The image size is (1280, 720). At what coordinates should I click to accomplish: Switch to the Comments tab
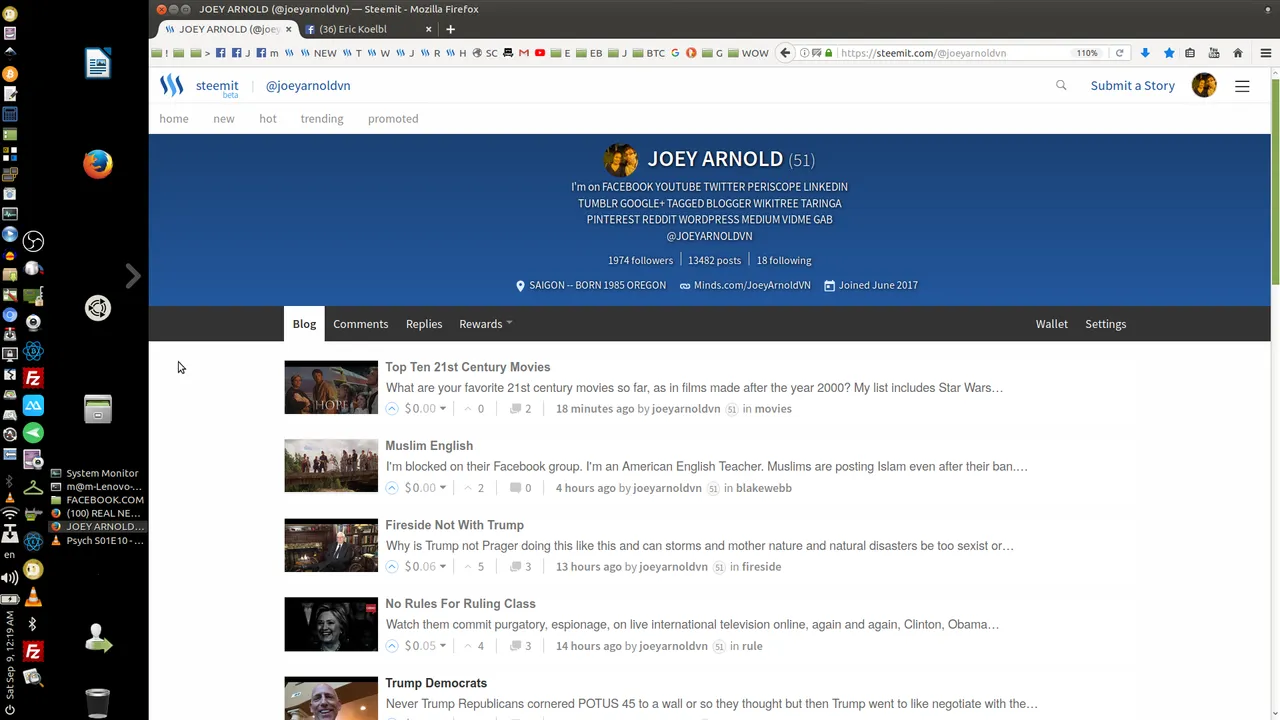click(x=360, y=324)
